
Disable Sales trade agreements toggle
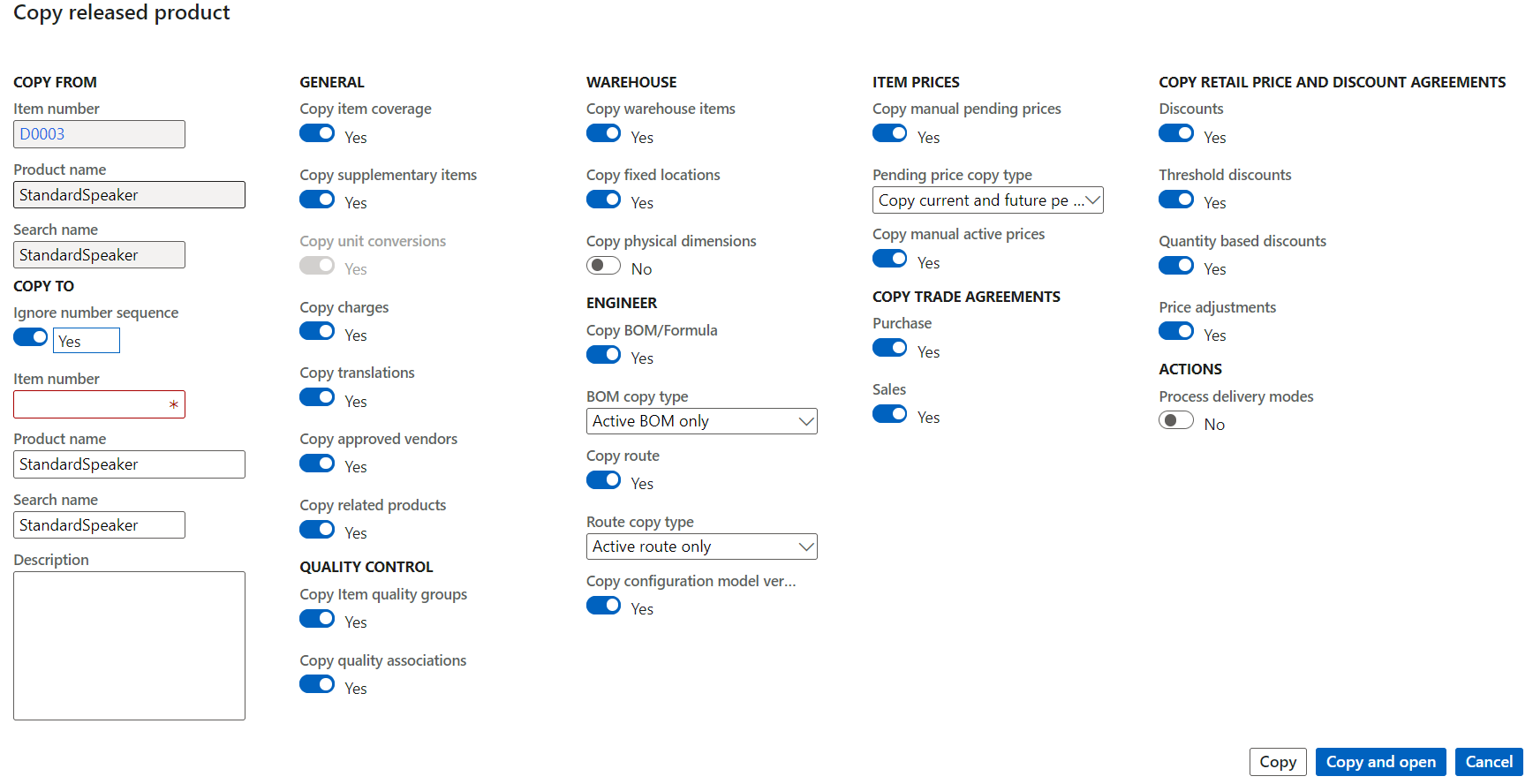(889, 414)
